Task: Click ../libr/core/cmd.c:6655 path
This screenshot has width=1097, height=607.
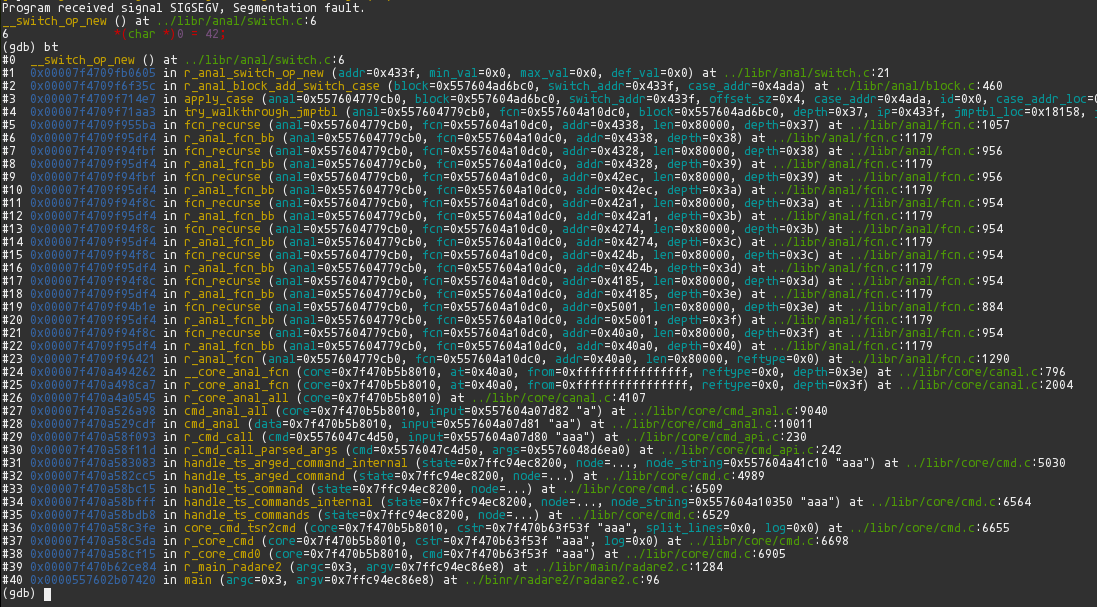Action: tap(929, 528)
